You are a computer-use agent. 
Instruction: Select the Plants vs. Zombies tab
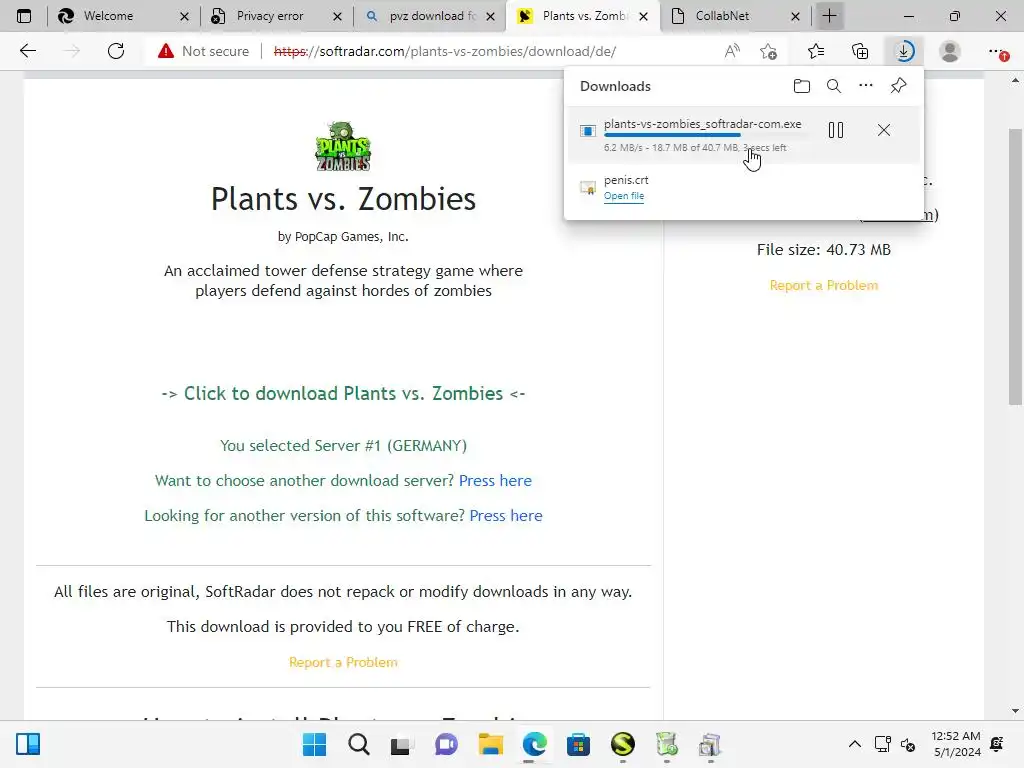(x=585, y=16)
